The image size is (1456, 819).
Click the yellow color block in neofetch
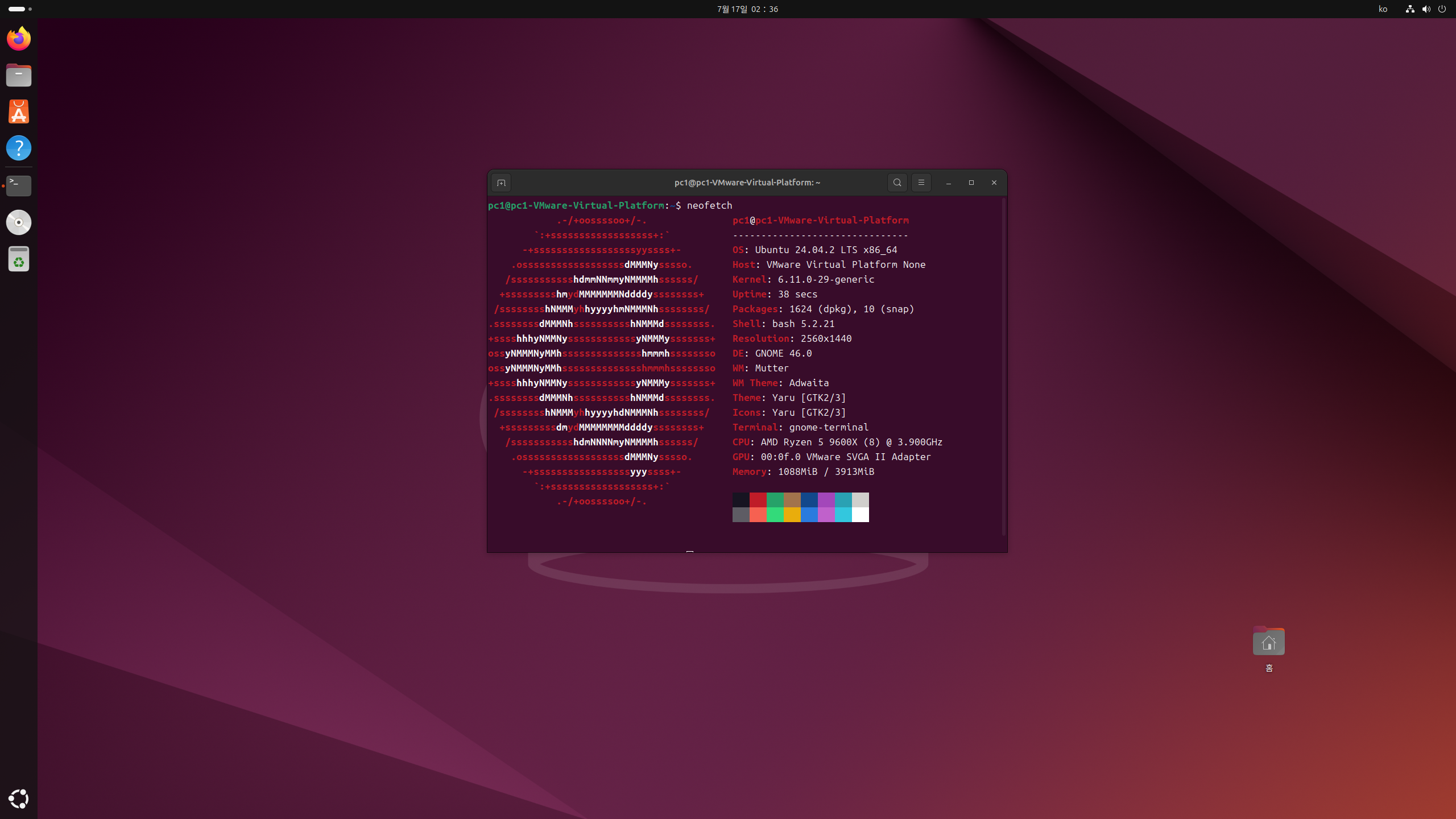pos(792,515)
